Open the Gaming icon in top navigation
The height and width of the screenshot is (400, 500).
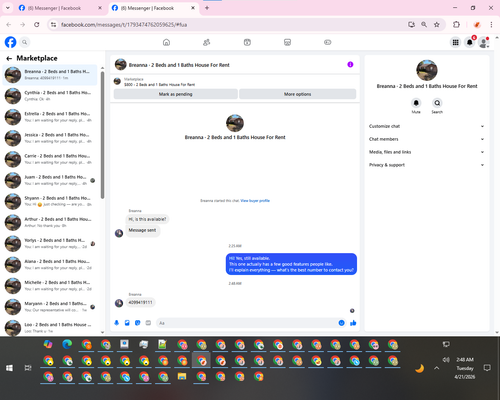[x=328, y=42]
